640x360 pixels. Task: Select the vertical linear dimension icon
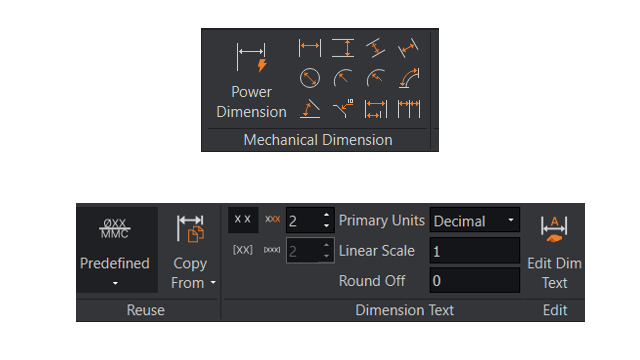[343, 48]
